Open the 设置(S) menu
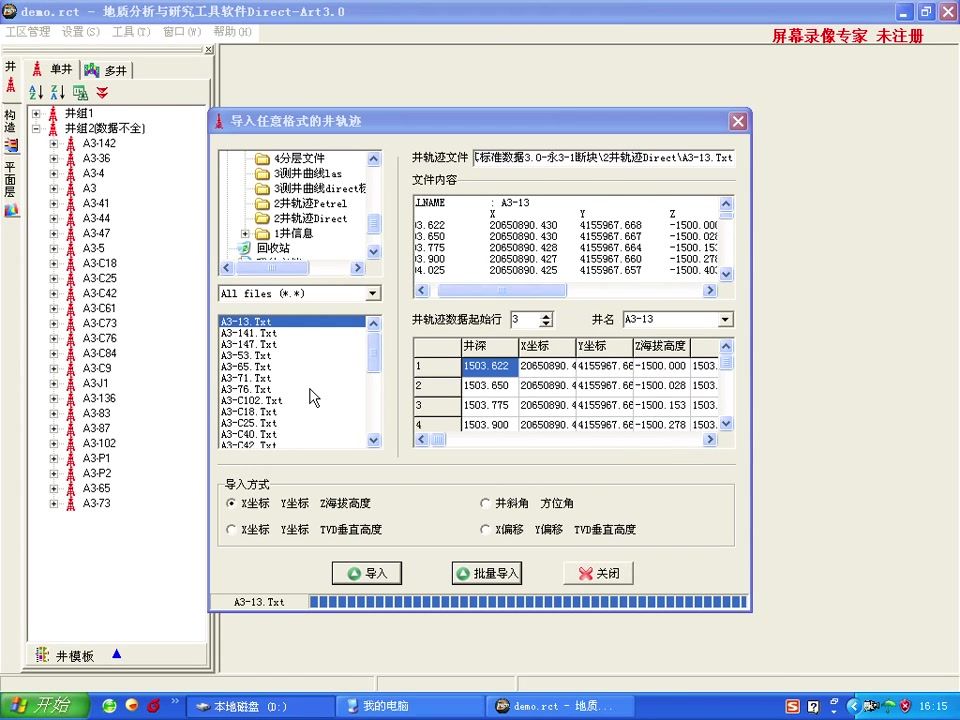 81,32
